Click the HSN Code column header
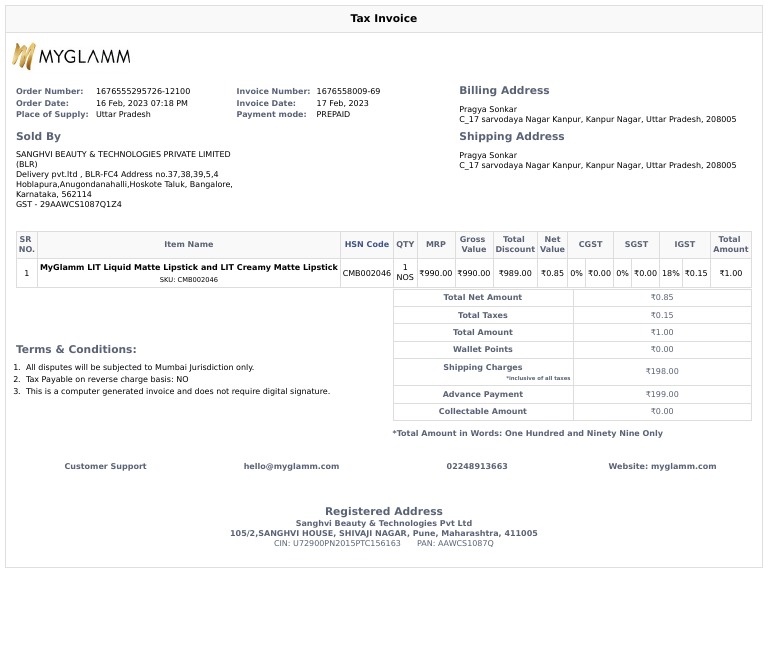Screen dimensions: 768x672 point(366,244)
